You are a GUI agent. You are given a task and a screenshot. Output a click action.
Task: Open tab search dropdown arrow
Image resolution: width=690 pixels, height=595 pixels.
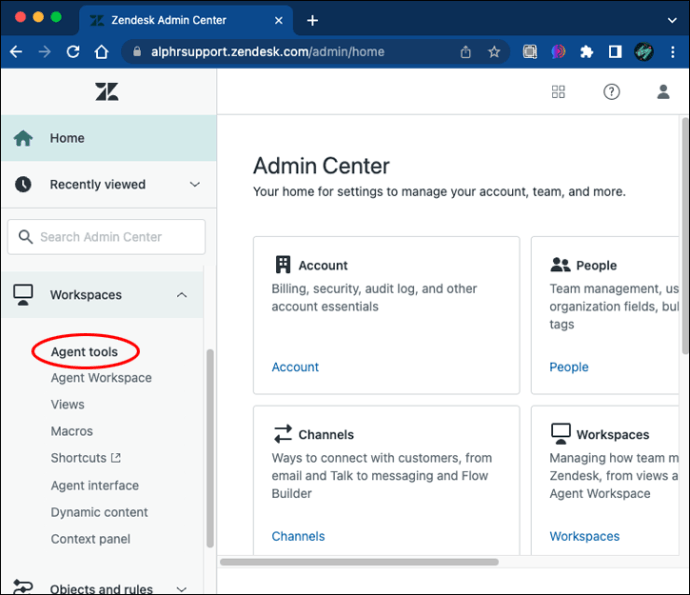point(672,20)
